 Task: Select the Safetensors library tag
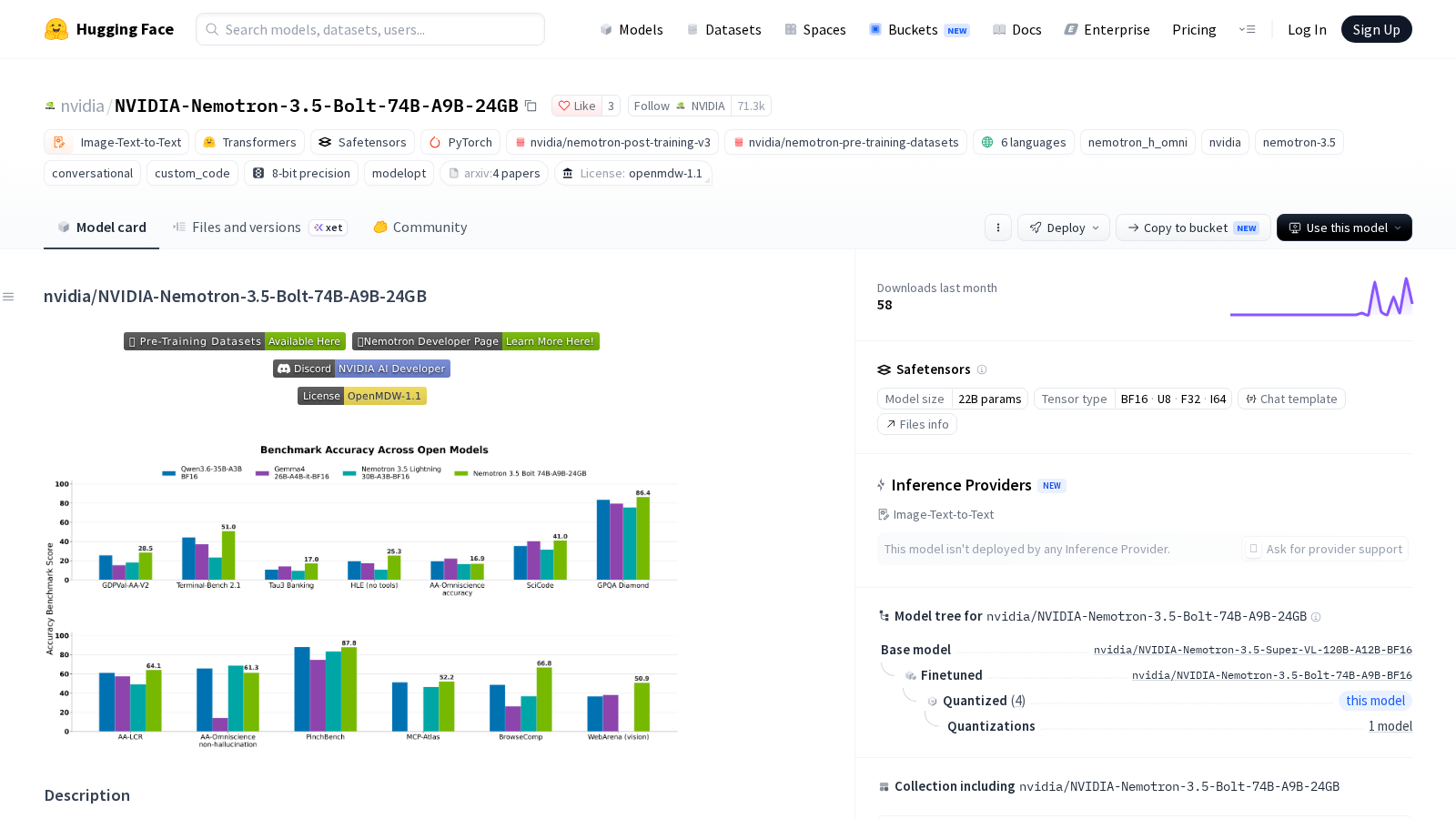pos(362,142)
